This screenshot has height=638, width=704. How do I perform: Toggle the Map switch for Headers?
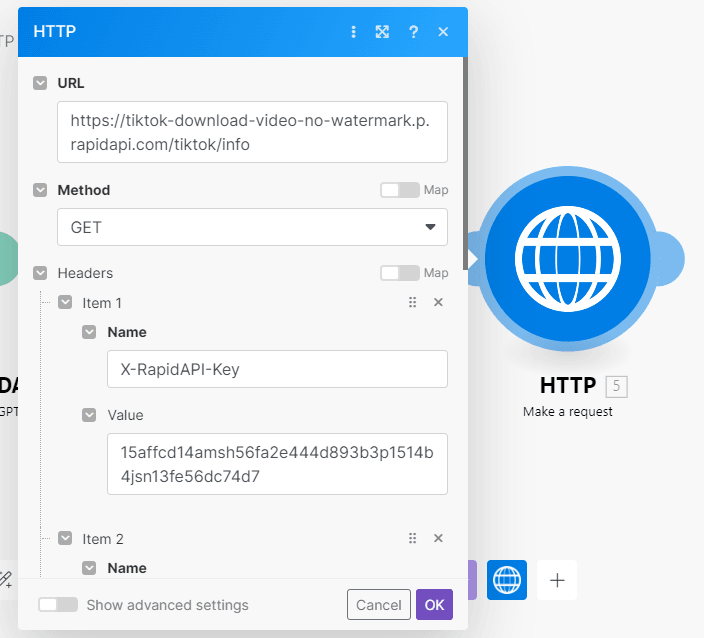tap(400, 273)
